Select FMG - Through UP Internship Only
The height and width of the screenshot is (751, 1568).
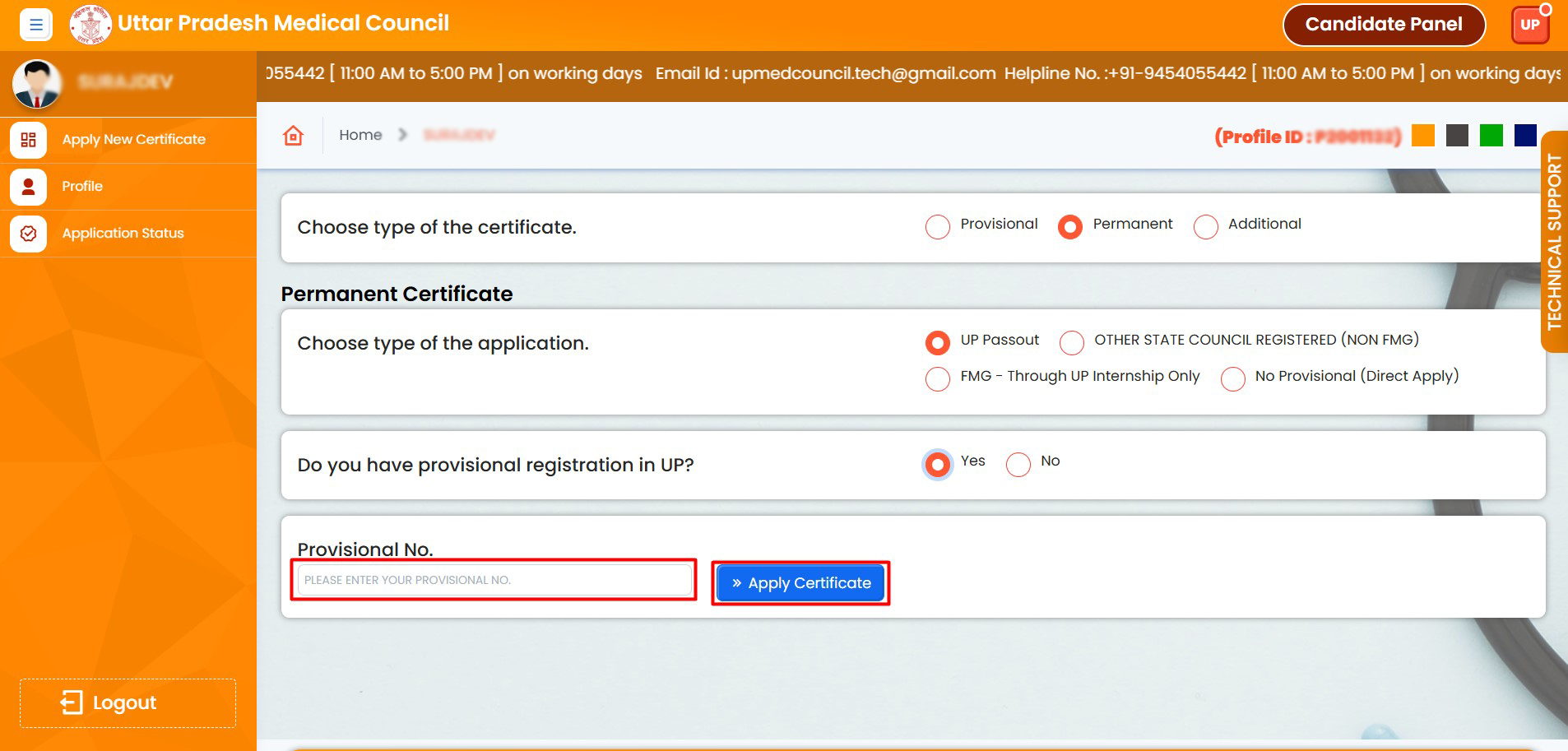click(937, 378)
